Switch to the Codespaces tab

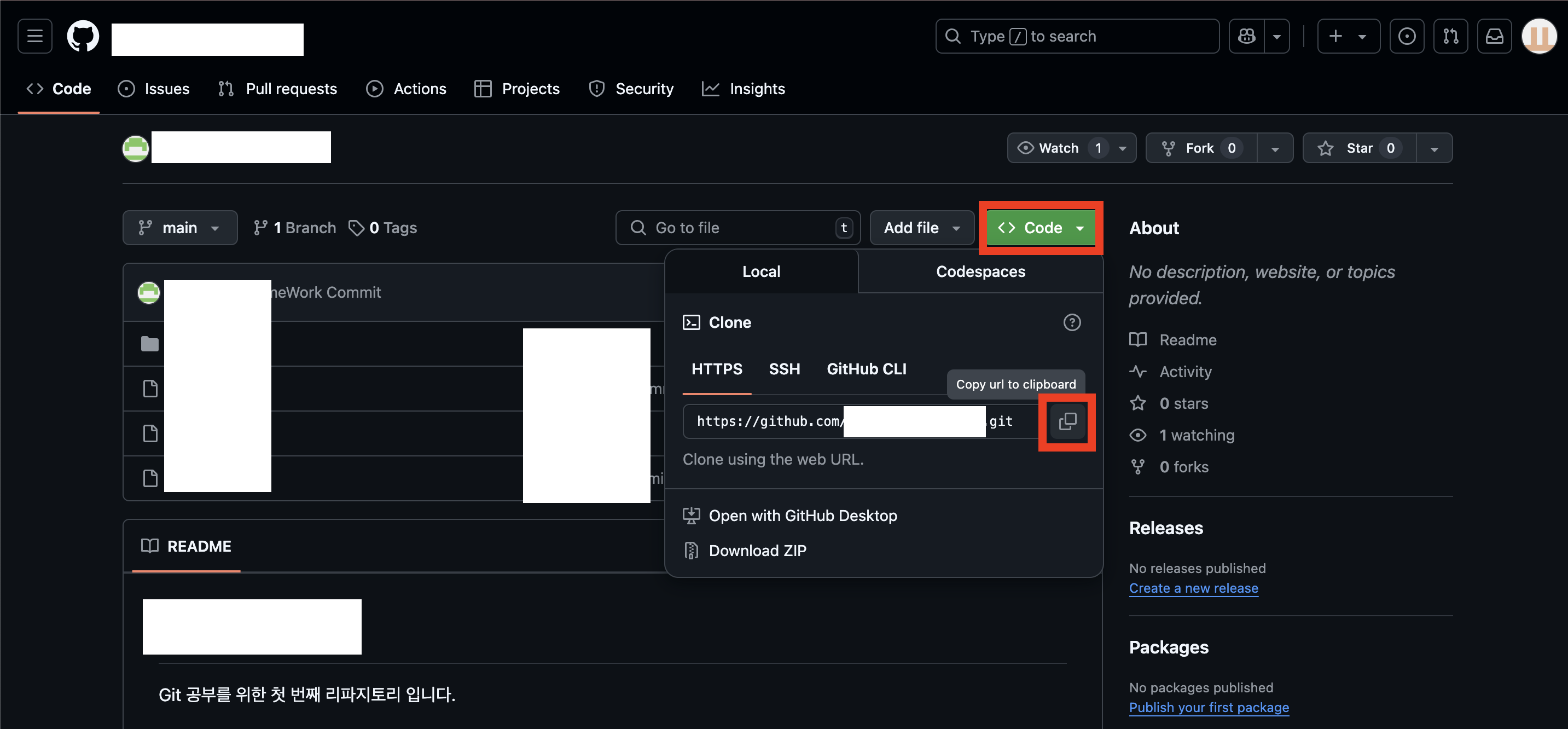(980, 271)
